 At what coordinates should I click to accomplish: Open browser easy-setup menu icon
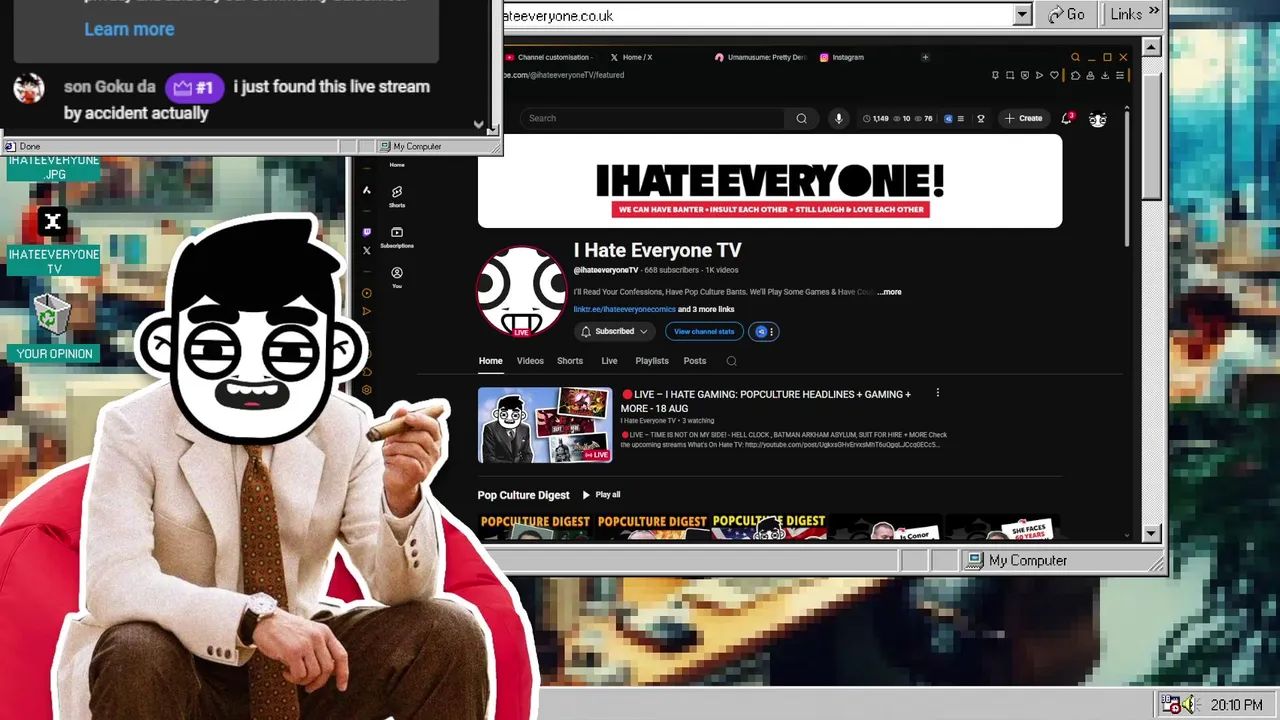click(1120, 75)
